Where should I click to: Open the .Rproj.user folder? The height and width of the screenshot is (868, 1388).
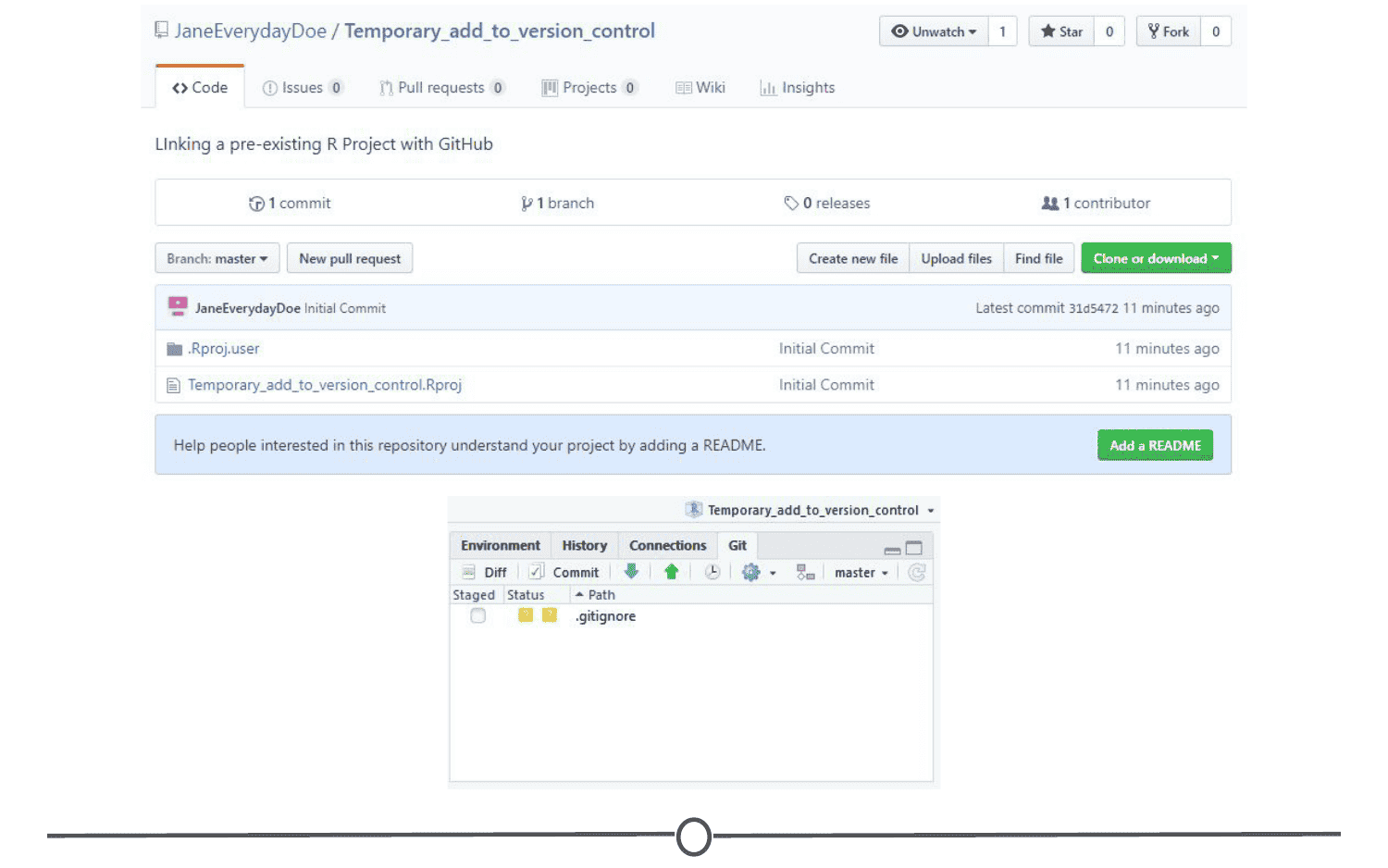(224, 348)
